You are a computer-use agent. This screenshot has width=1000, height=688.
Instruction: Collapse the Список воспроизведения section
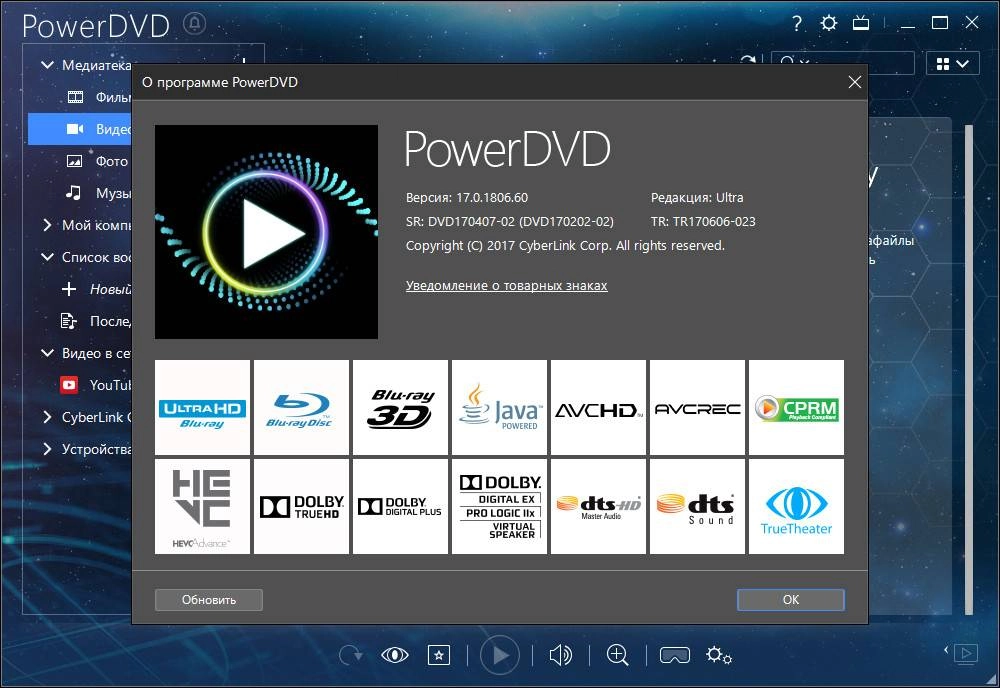tap(47, 256)
